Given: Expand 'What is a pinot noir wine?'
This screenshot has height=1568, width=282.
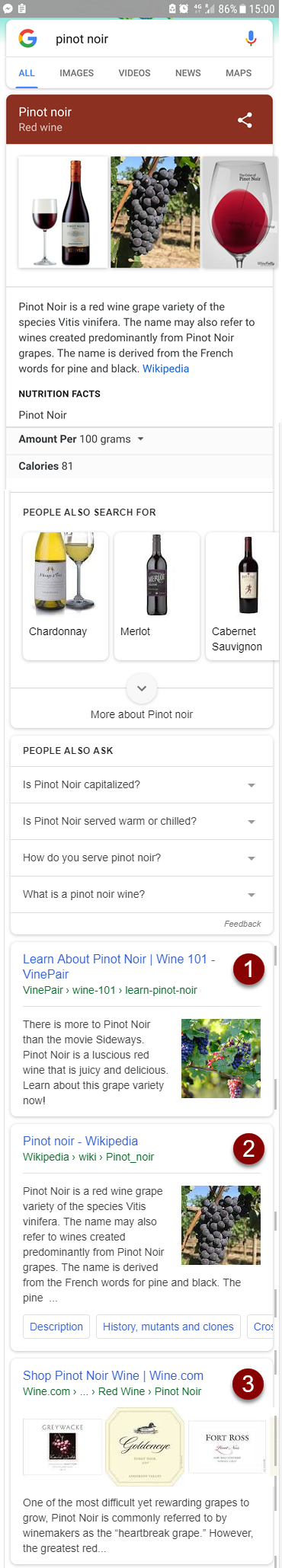Looking at the screenshot, I should point(142,895).
